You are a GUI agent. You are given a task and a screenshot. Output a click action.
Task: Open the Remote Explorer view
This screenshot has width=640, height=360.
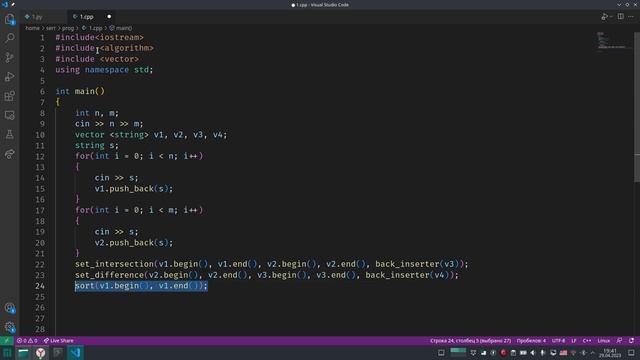click(x=9, y=115)
